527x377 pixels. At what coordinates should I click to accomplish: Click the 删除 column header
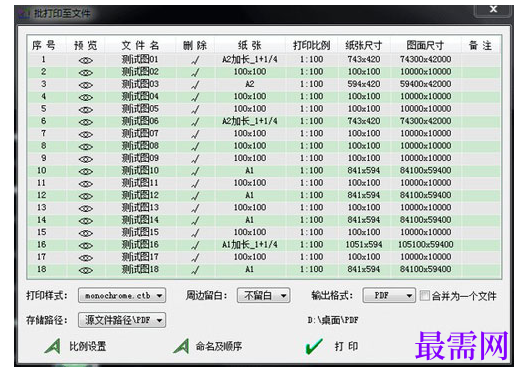click(195, 45)
